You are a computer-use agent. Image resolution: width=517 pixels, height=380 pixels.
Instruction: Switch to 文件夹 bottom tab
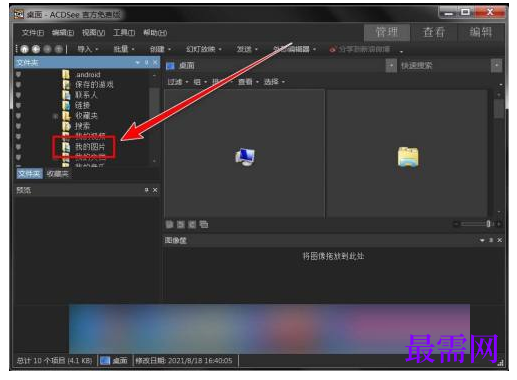tap(29, 174)
